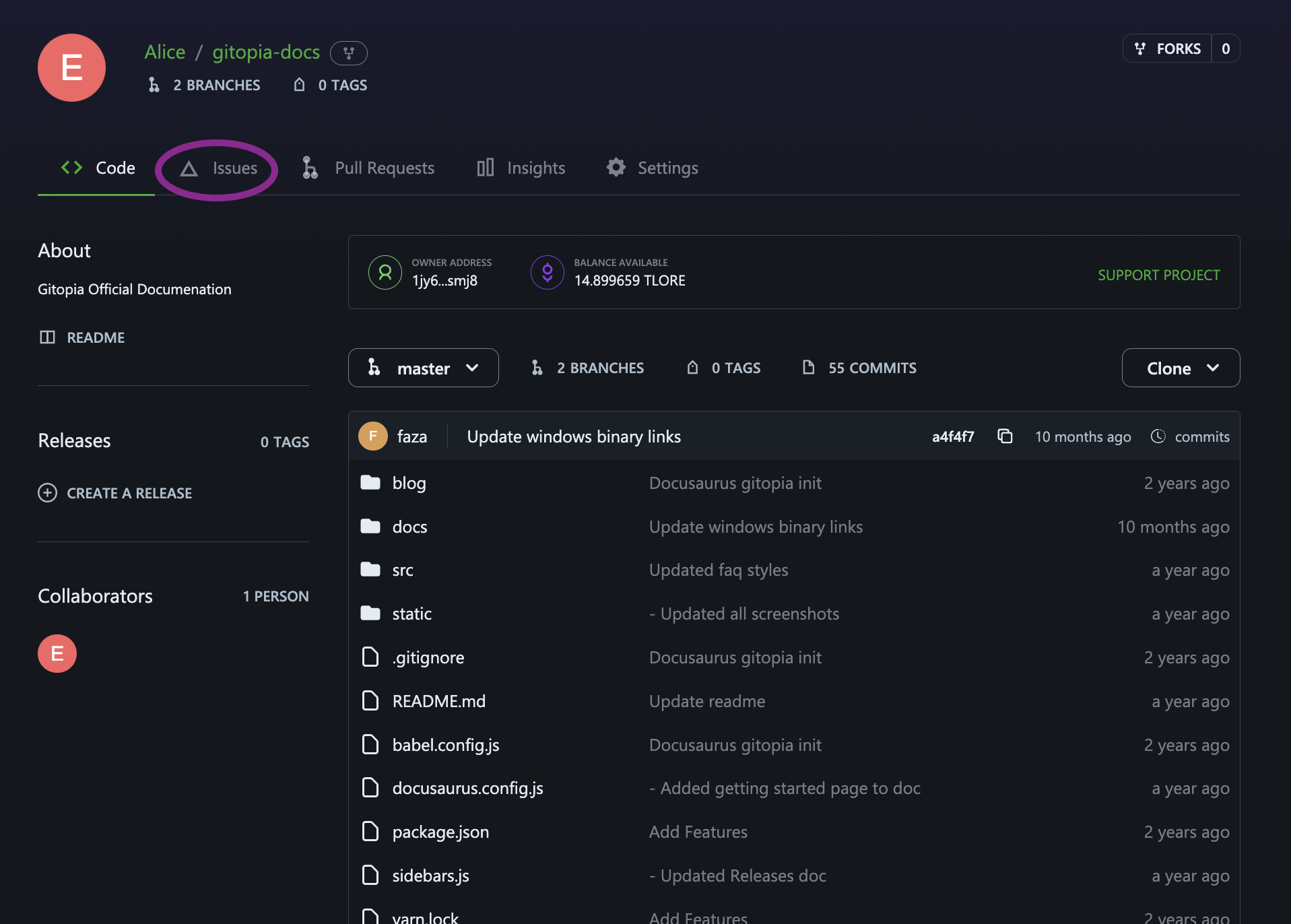This screenshot has height=924, width=1291.
Task: Go to the Insights tab
Action: [x=521, y=168]
